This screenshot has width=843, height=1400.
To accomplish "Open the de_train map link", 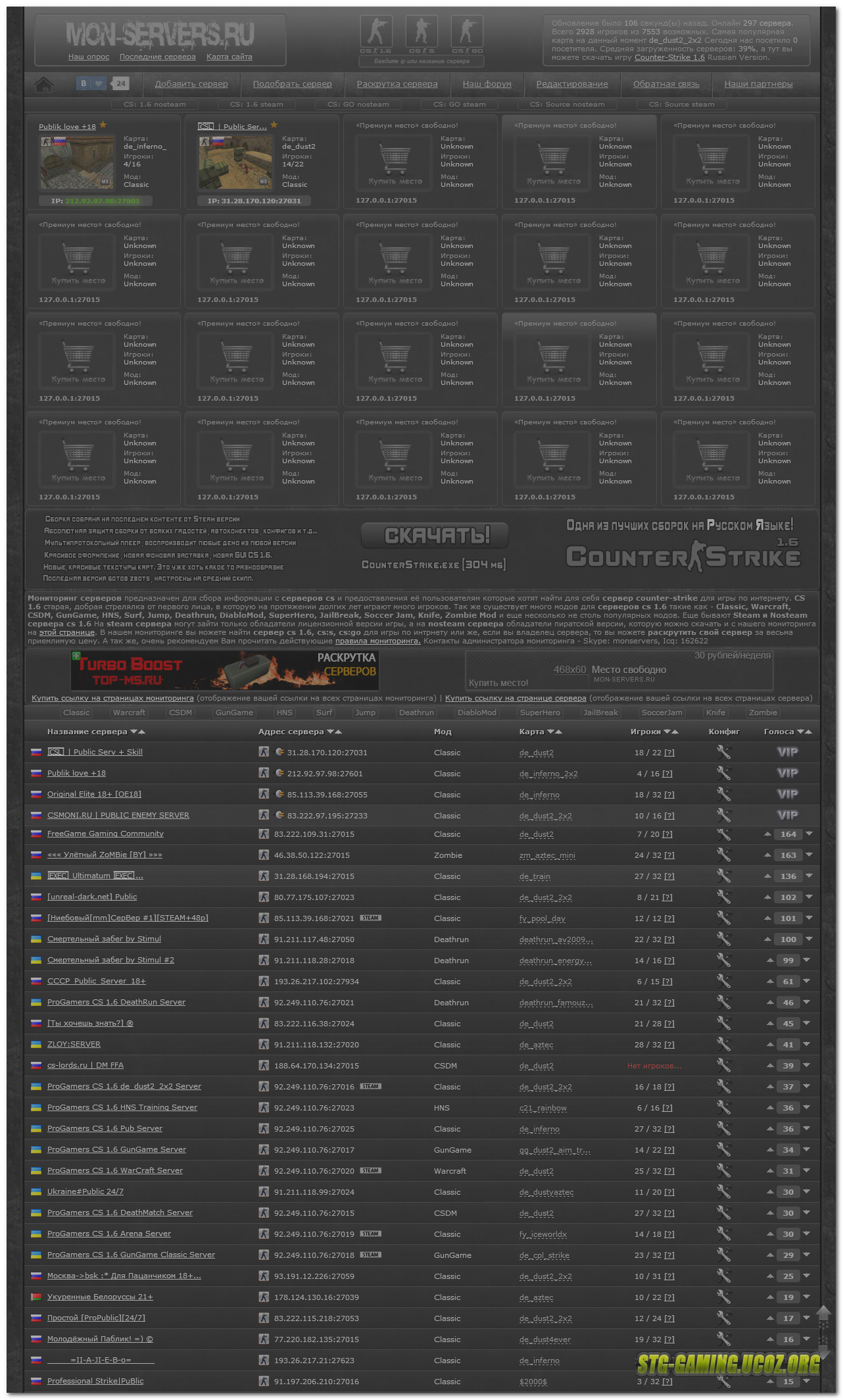I will [535, 876].
